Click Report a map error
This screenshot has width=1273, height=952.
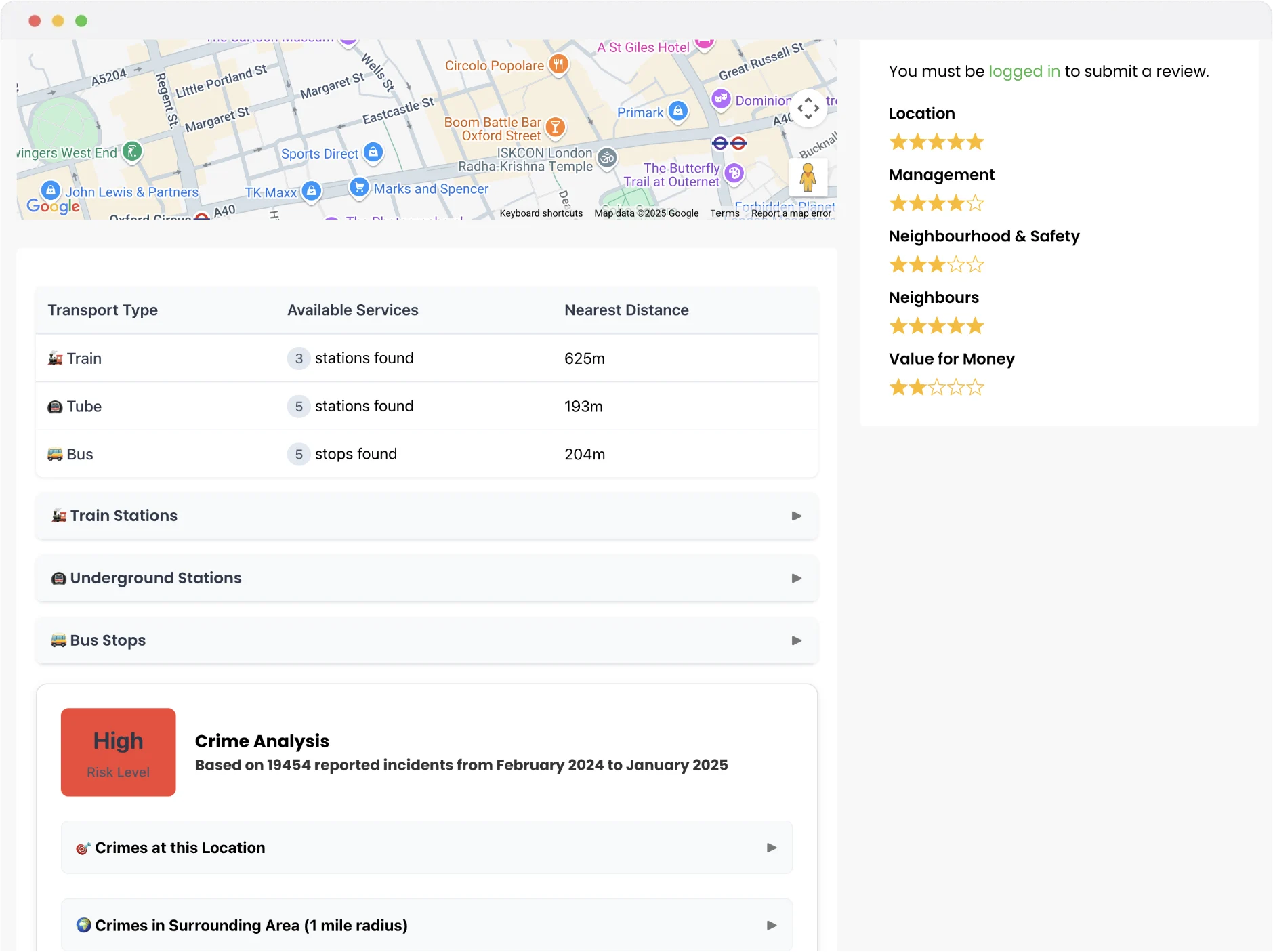(791, 213)
